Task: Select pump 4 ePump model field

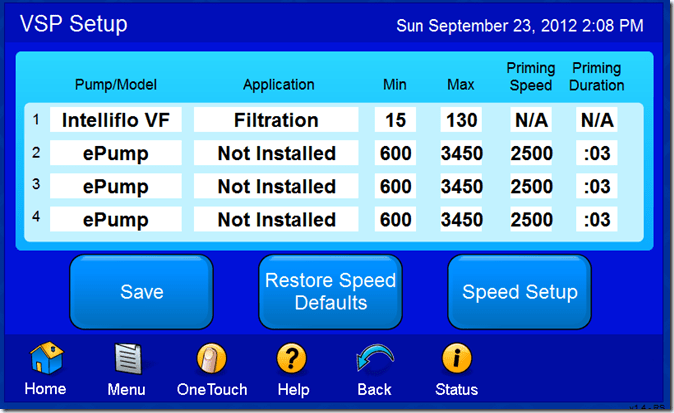Action: (116, 219)
